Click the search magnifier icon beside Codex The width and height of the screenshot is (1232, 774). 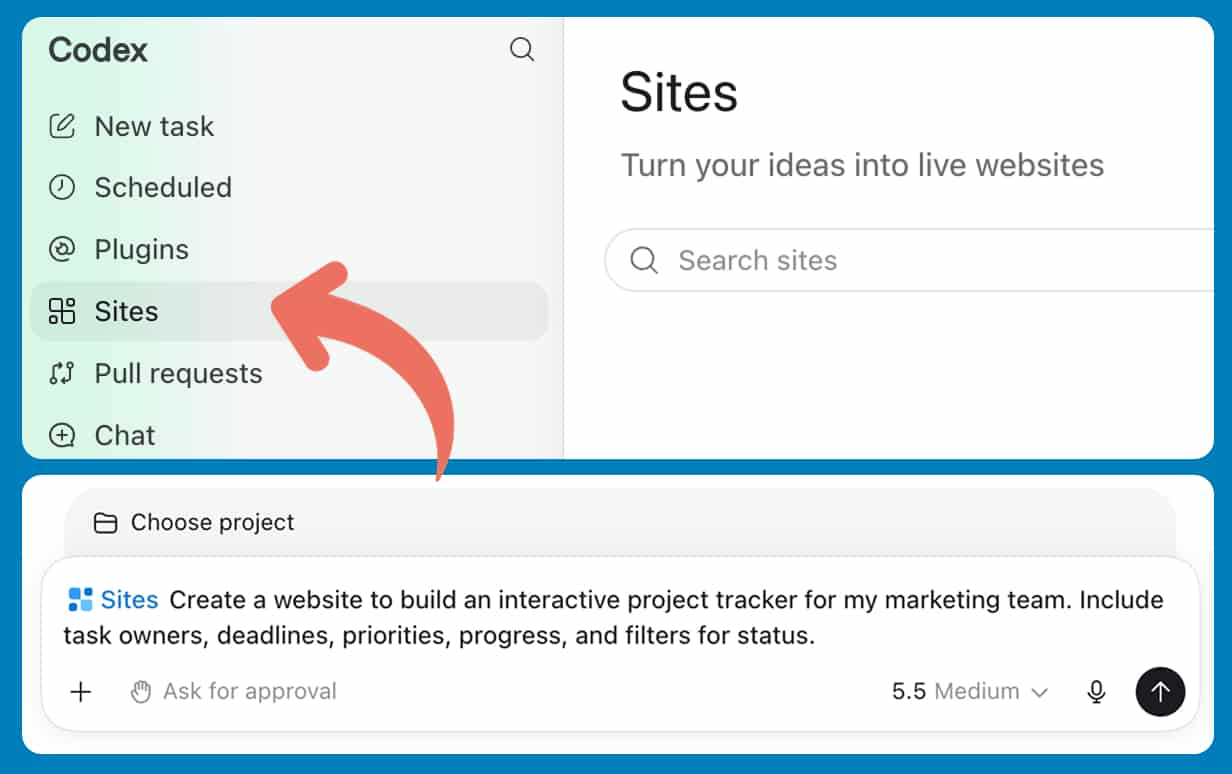coord(522,49)
